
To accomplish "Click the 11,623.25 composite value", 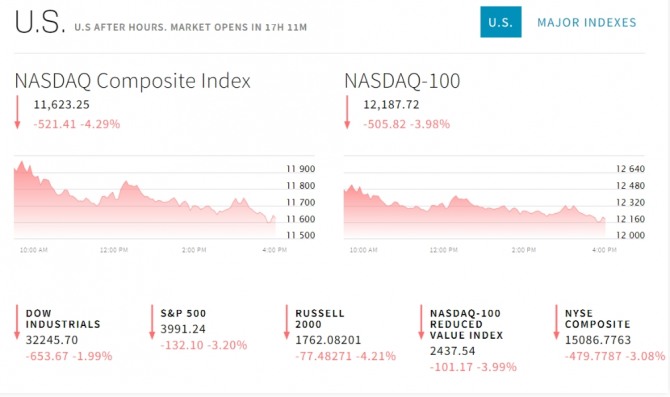I will 62,105.
